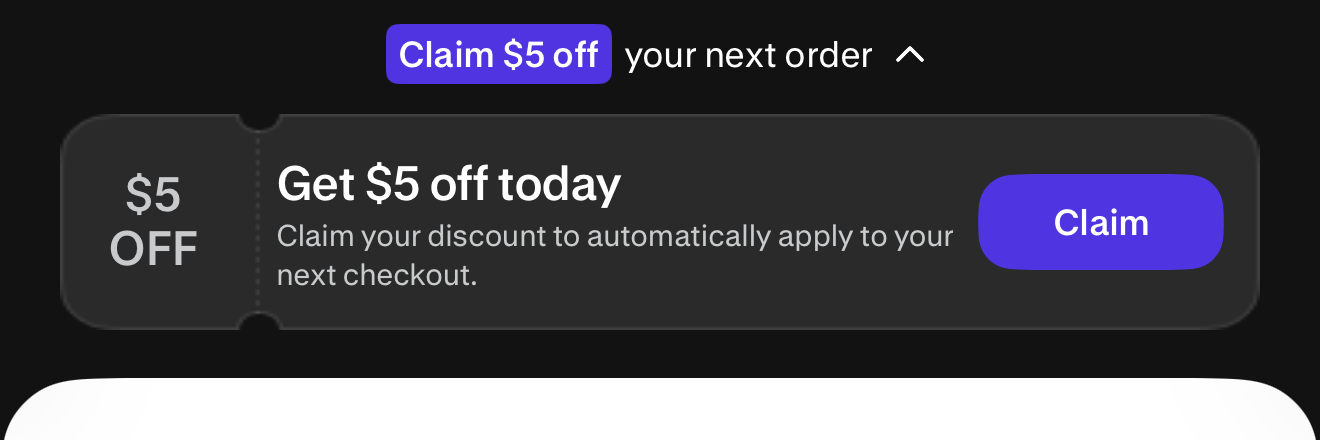The width and height of the screenshot is (1320, 440).
Task: Click the dashed divider on the coupon
Action: pos(258,222)
